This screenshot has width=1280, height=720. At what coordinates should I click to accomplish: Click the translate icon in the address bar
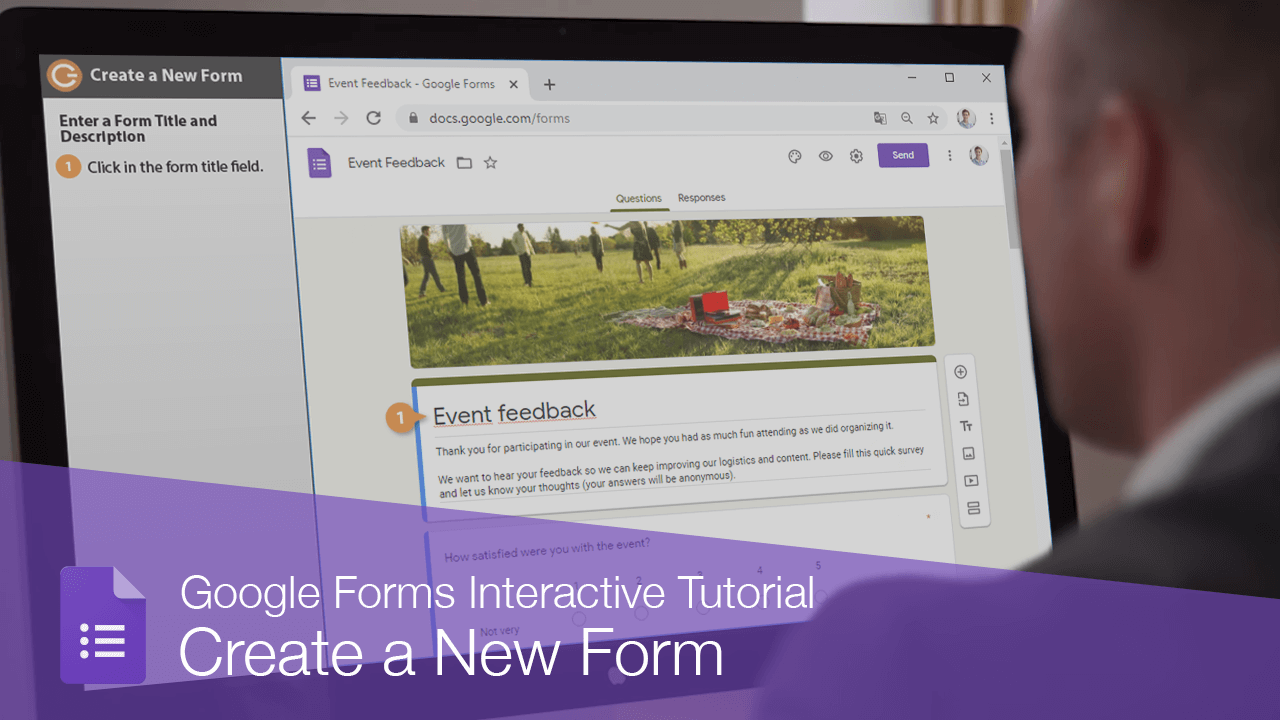click(x=880, y=118)
